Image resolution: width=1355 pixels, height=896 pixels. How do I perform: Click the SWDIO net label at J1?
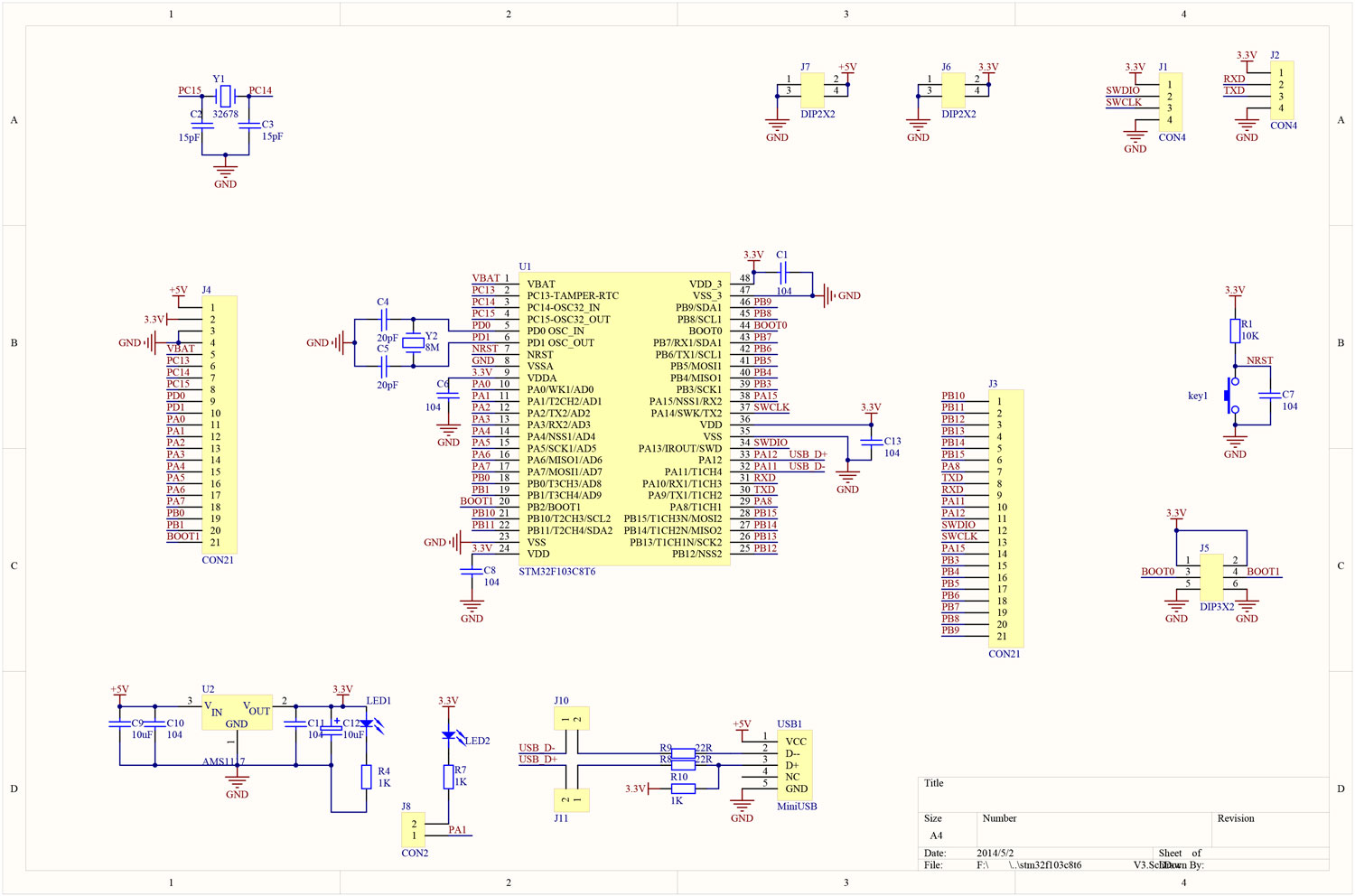1123,90
